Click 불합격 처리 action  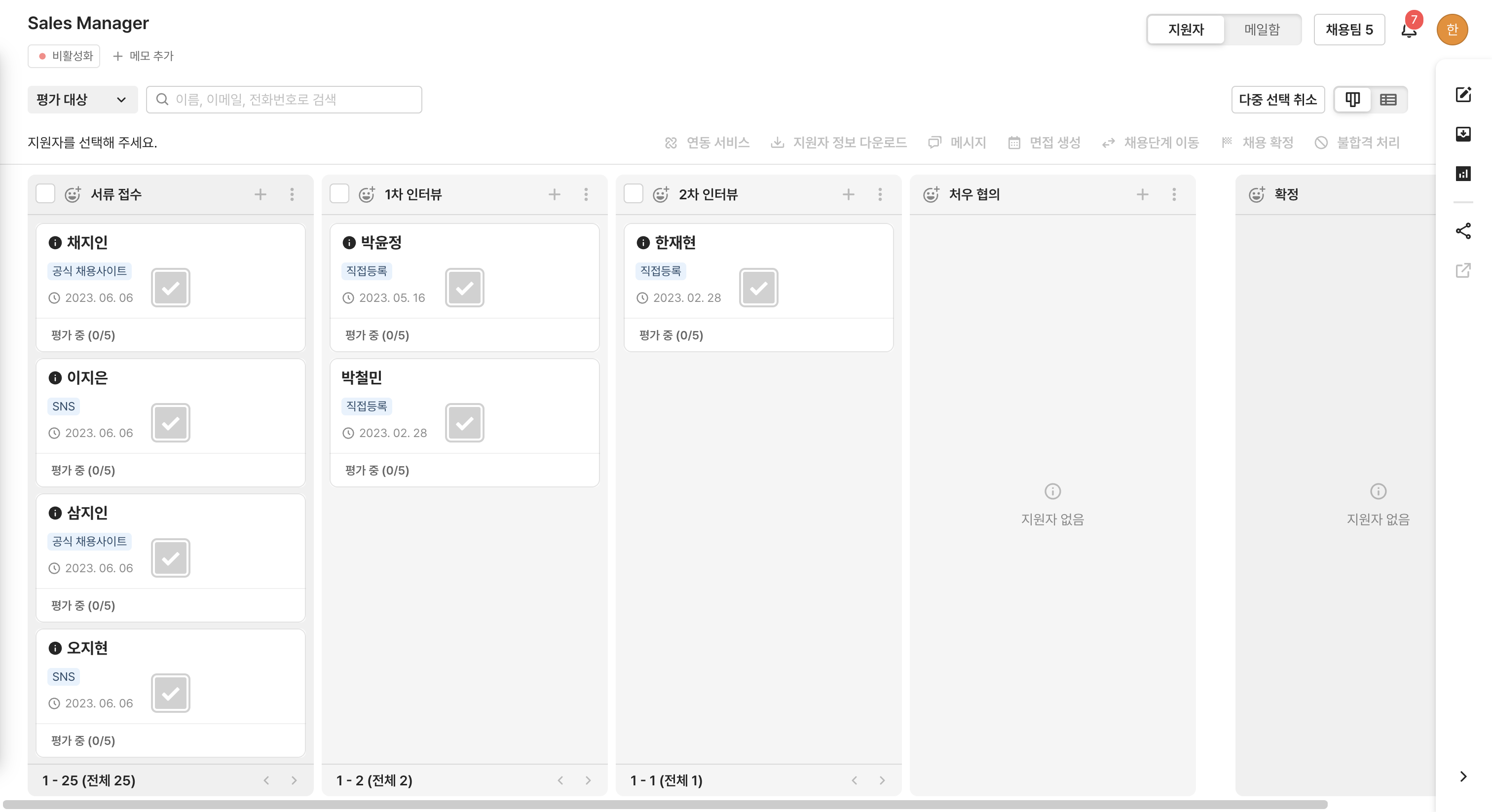(x=1357, y=143)
